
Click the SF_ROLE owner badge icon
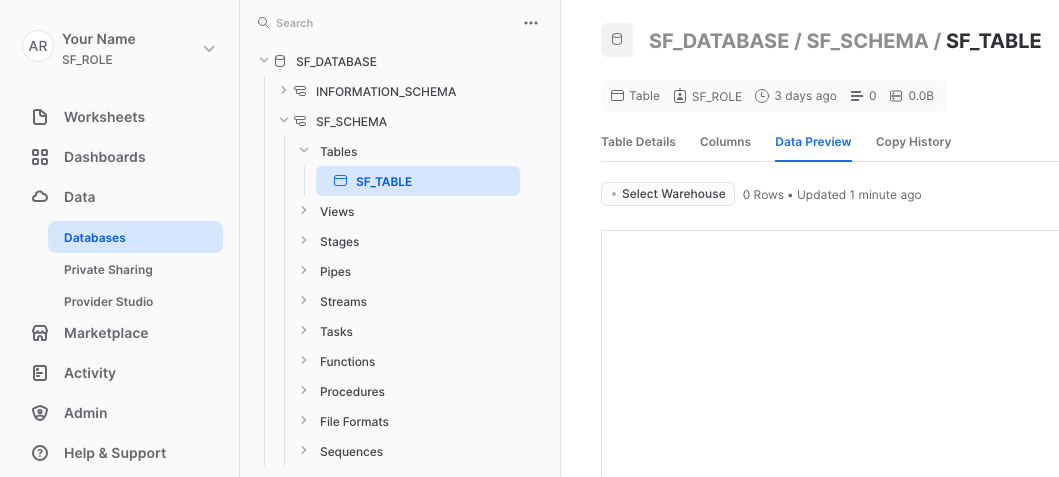pos(679,96)
